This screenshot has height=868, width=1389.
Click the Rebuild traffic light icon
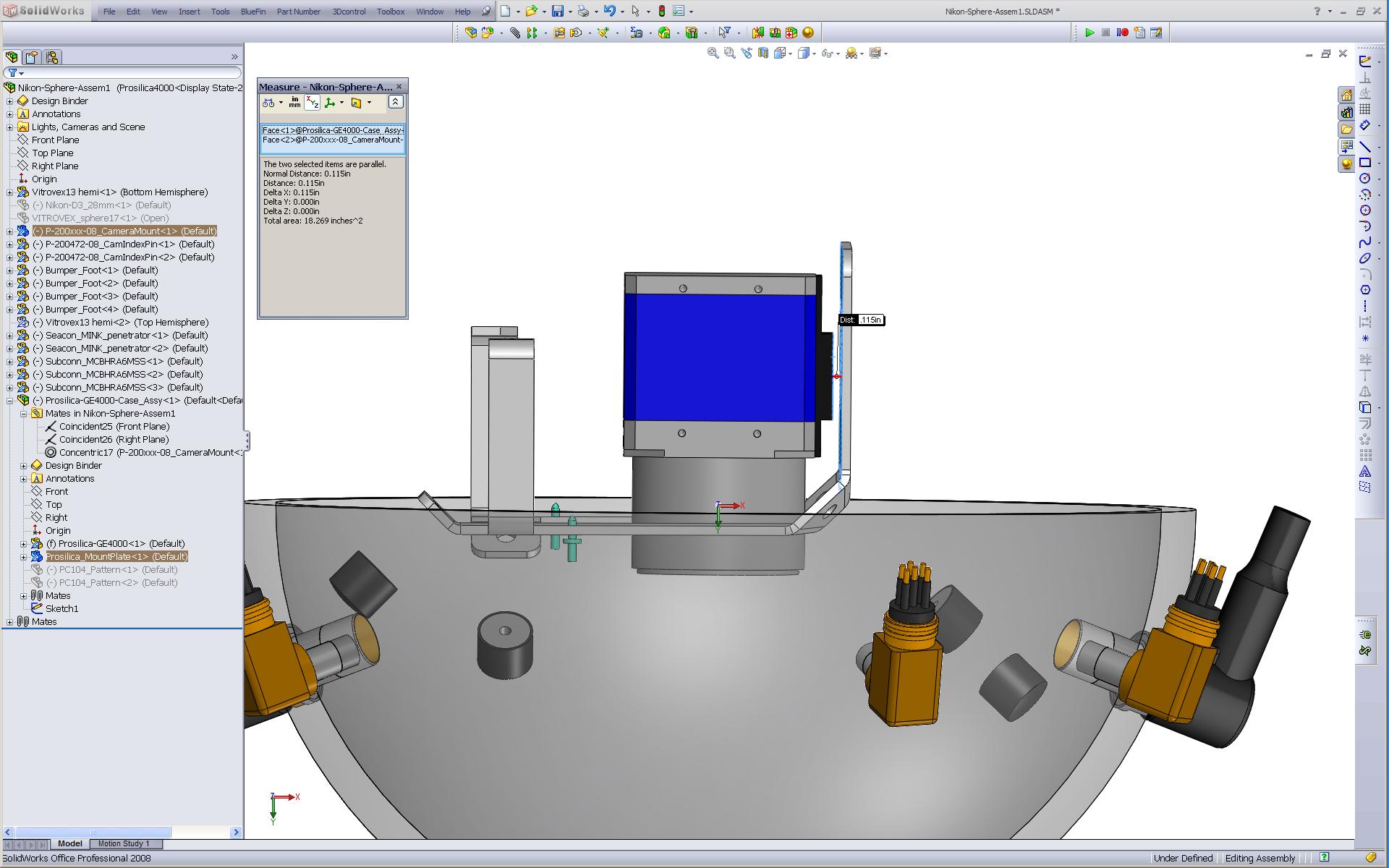662,11
